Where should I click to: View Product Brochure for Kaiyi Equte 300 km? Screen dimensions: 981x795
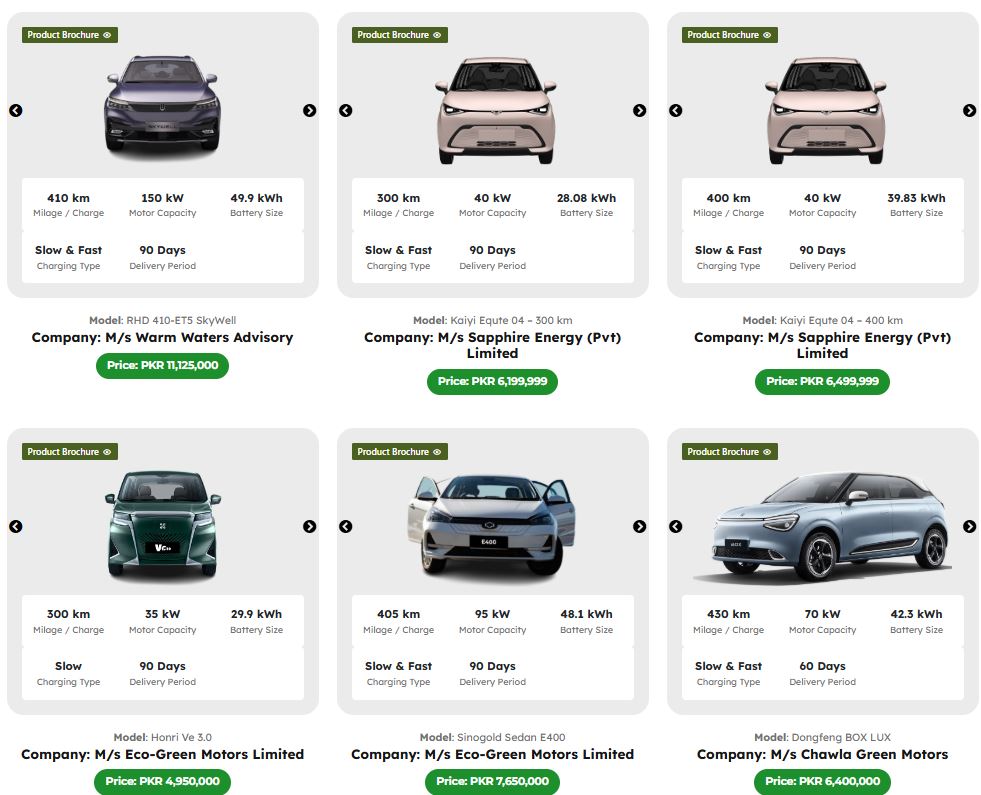pos(400,35)
